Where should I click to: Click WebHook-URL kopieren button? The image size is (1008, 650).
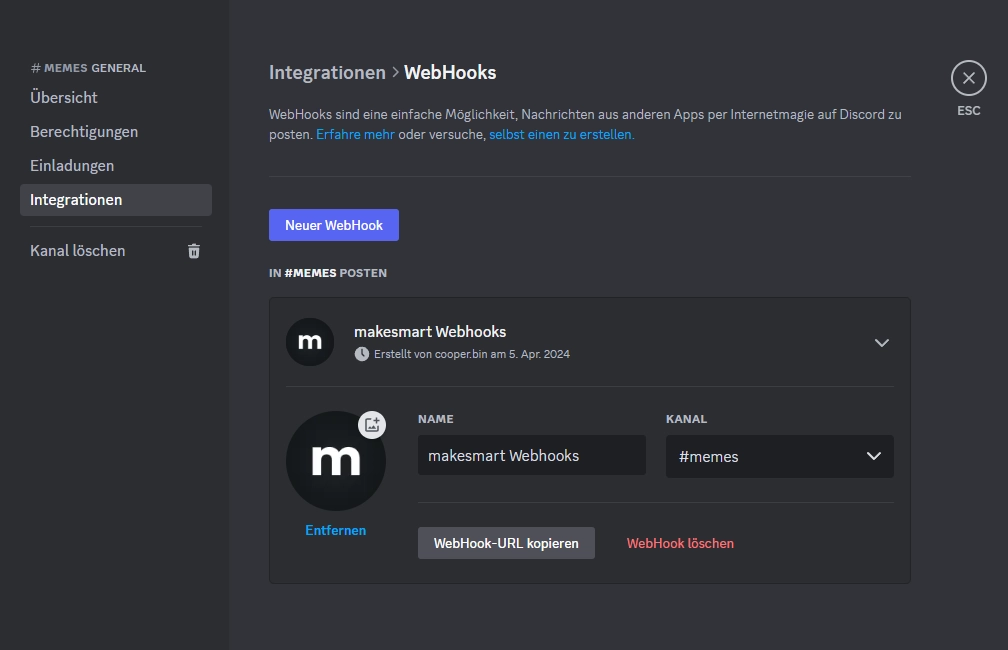point(506,543)
